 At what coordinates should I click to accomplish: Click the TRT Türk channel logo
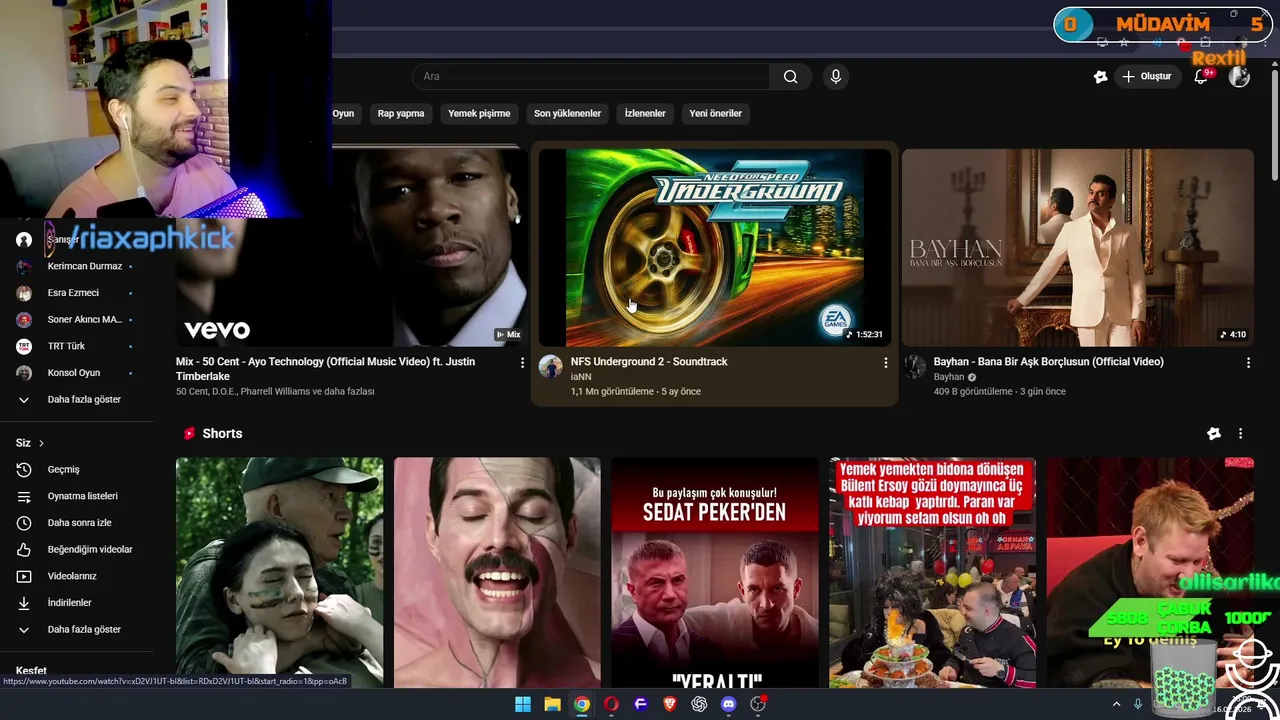(24, 347)
